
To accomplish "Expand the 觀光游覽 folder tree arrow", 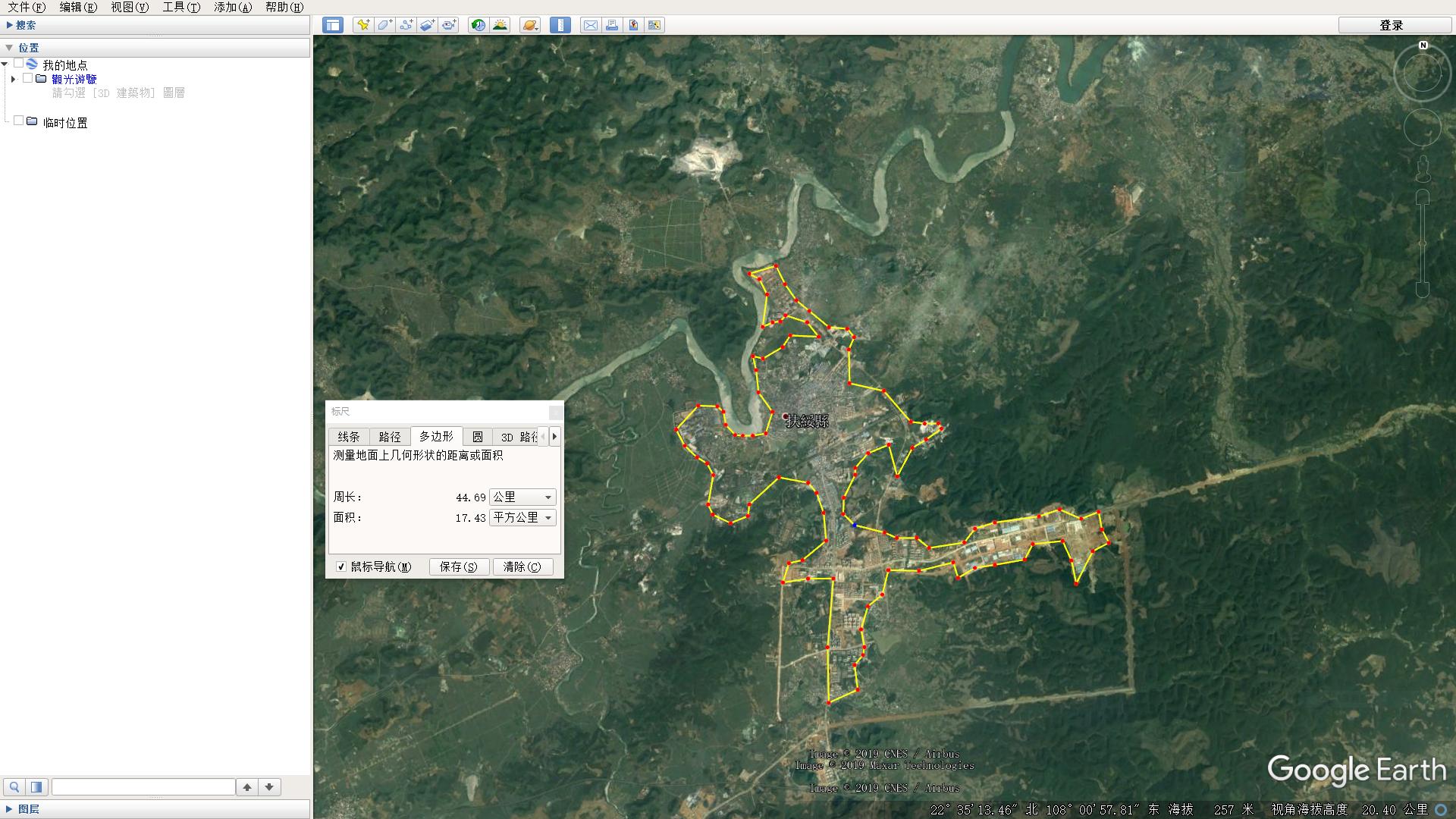I will pyautogui.click(x=13, y=79).
